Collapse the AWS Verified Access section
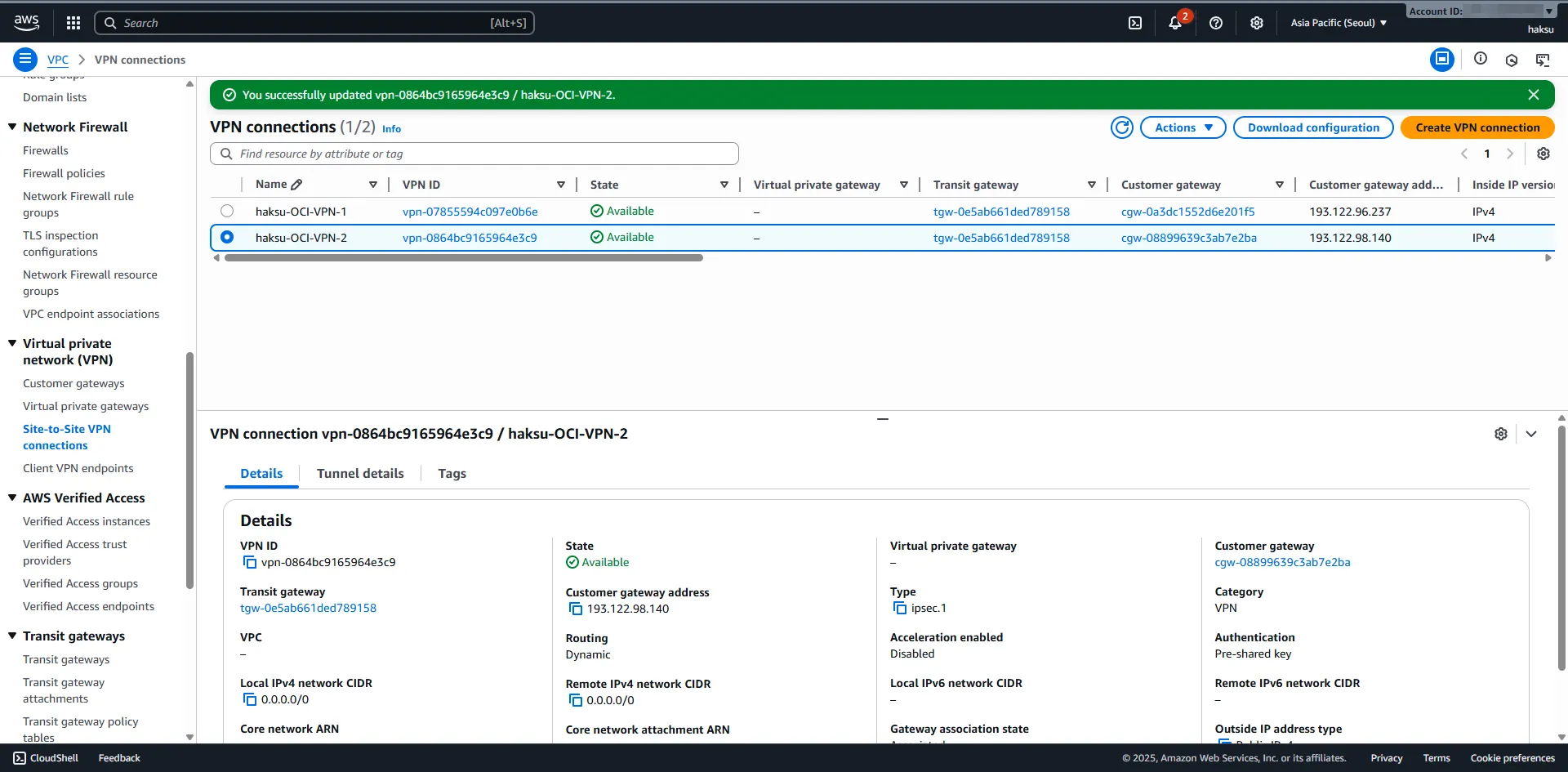 [x=12, y=498]
